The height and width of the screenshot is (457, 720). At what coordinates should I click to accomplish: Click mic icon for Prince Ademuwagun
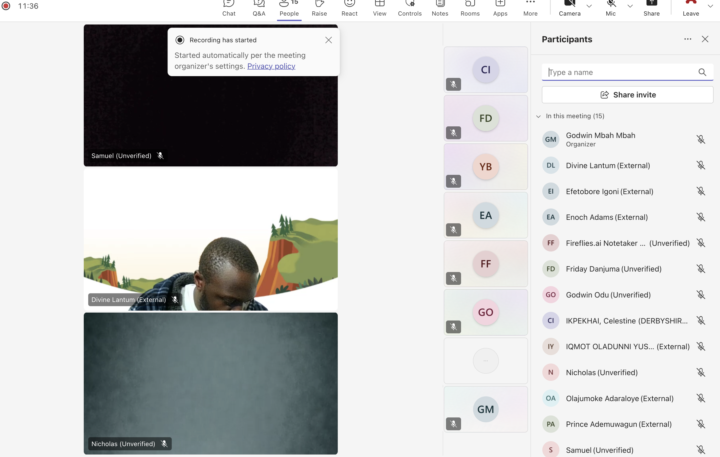tap(701, 424)
